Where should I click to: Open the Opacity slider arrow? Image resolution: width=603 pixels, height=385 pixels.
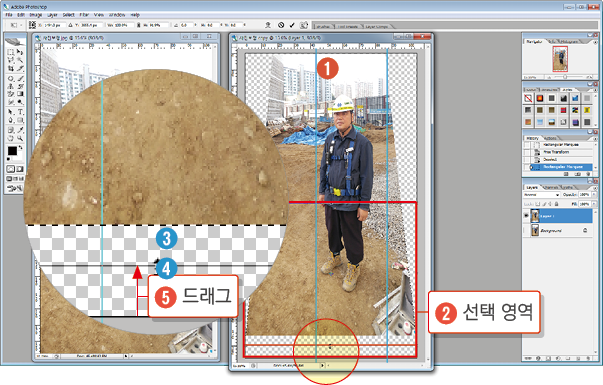pyautogui.click(x=594, y=194)
